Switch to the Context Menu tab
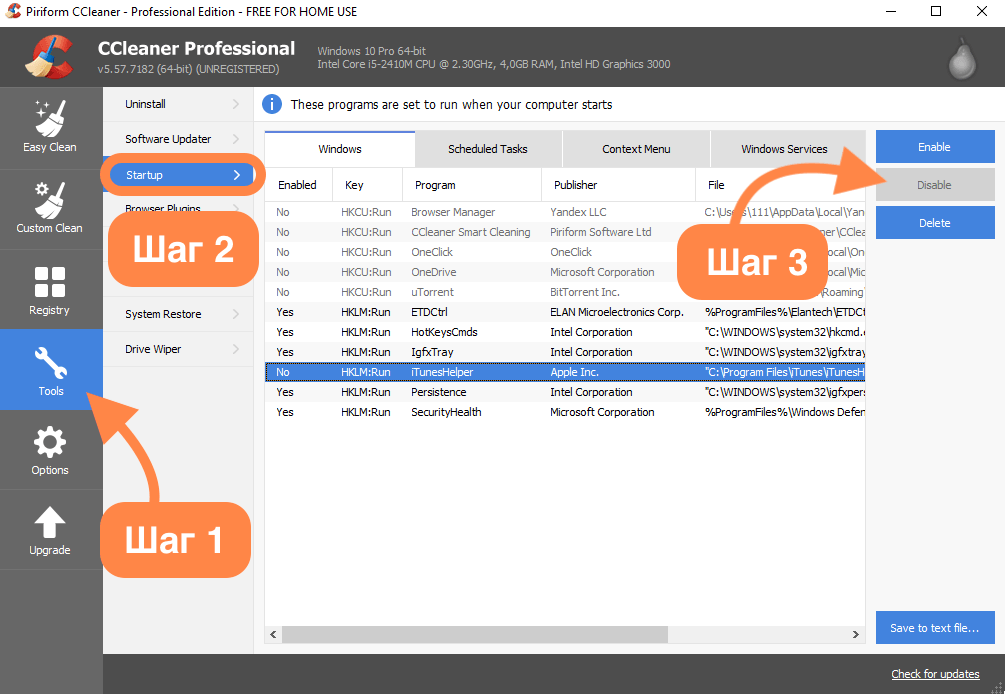This screenshot has height=694, width=1005. [636, 149]
